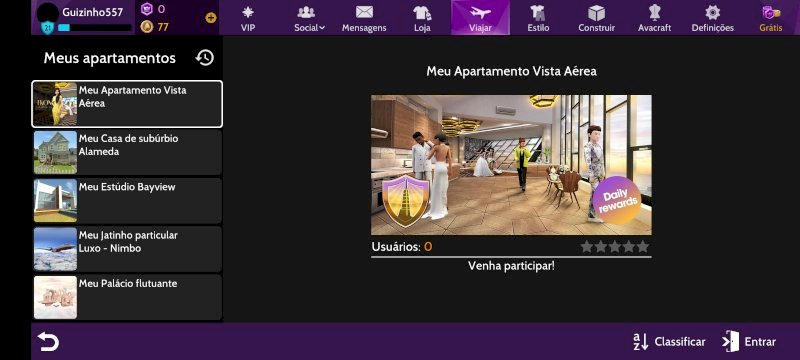Open the Estilo wardrobe

[538, 18]
